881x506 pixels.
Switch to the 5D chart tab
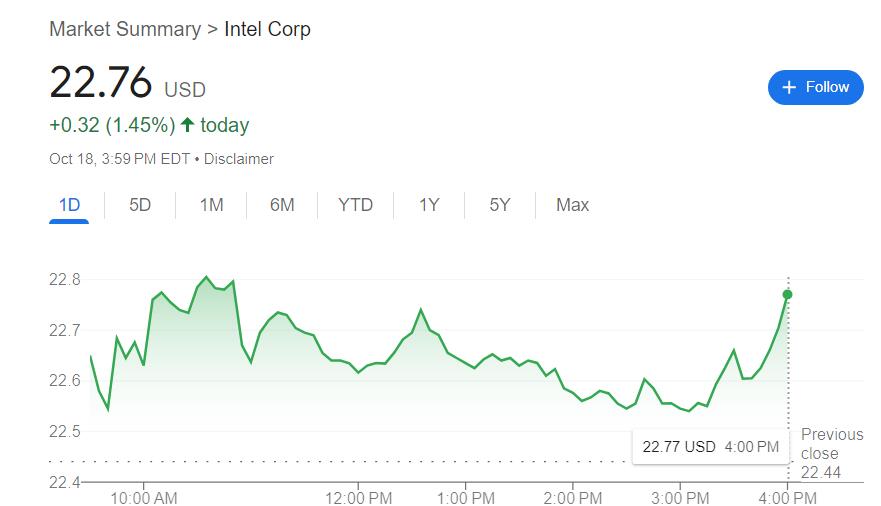[x=140, y=205]
